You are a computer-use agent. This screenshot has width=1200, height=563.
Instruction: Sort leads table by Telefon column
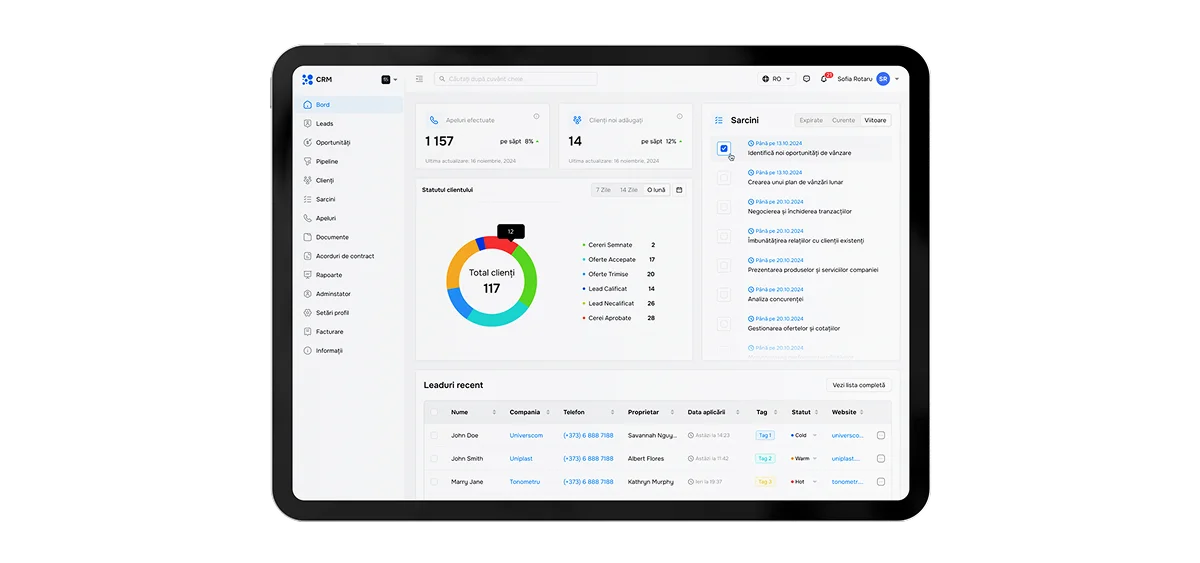point(614,412)
